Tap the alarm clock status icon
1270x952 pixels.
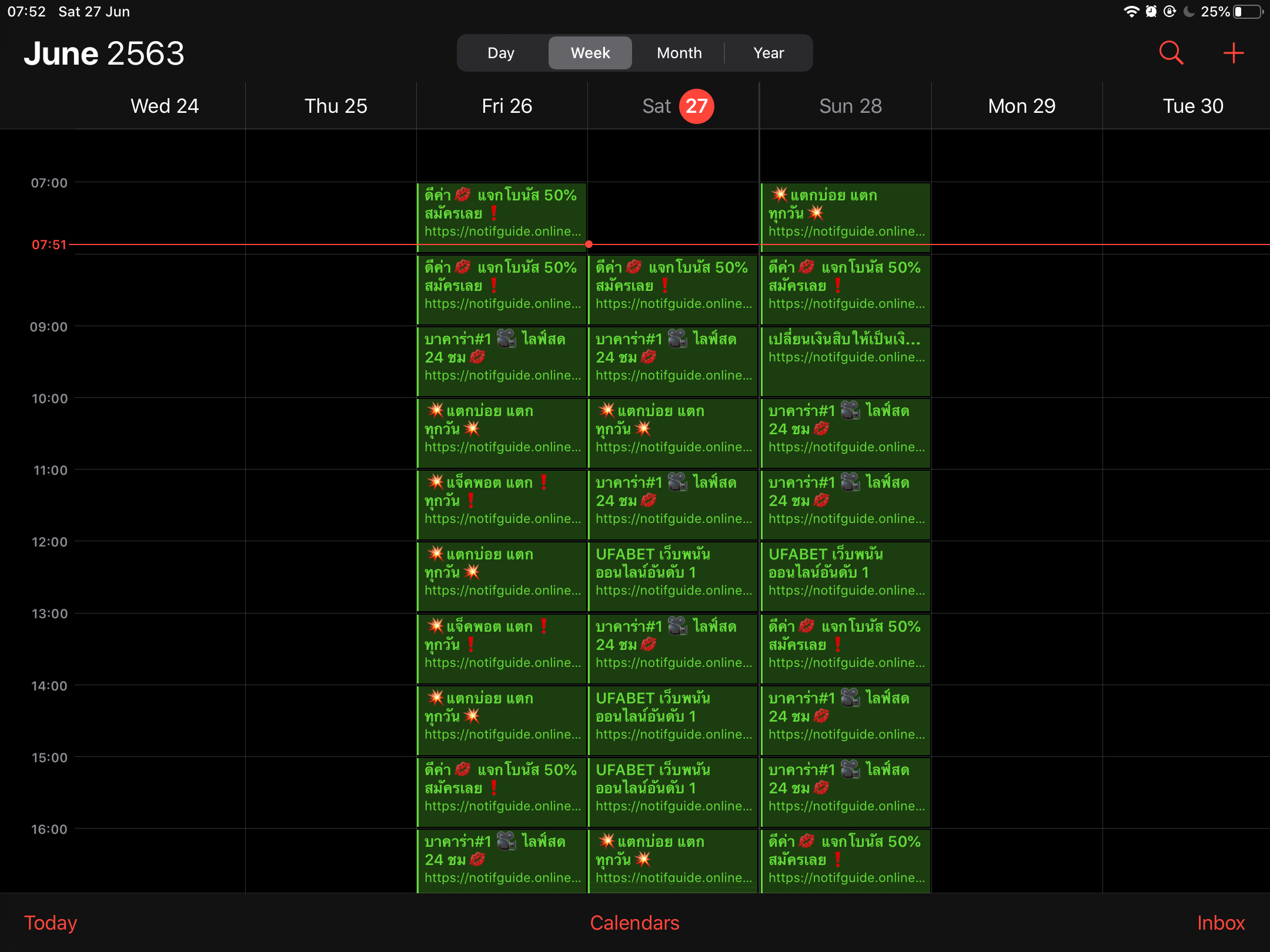coord(1151,12)
